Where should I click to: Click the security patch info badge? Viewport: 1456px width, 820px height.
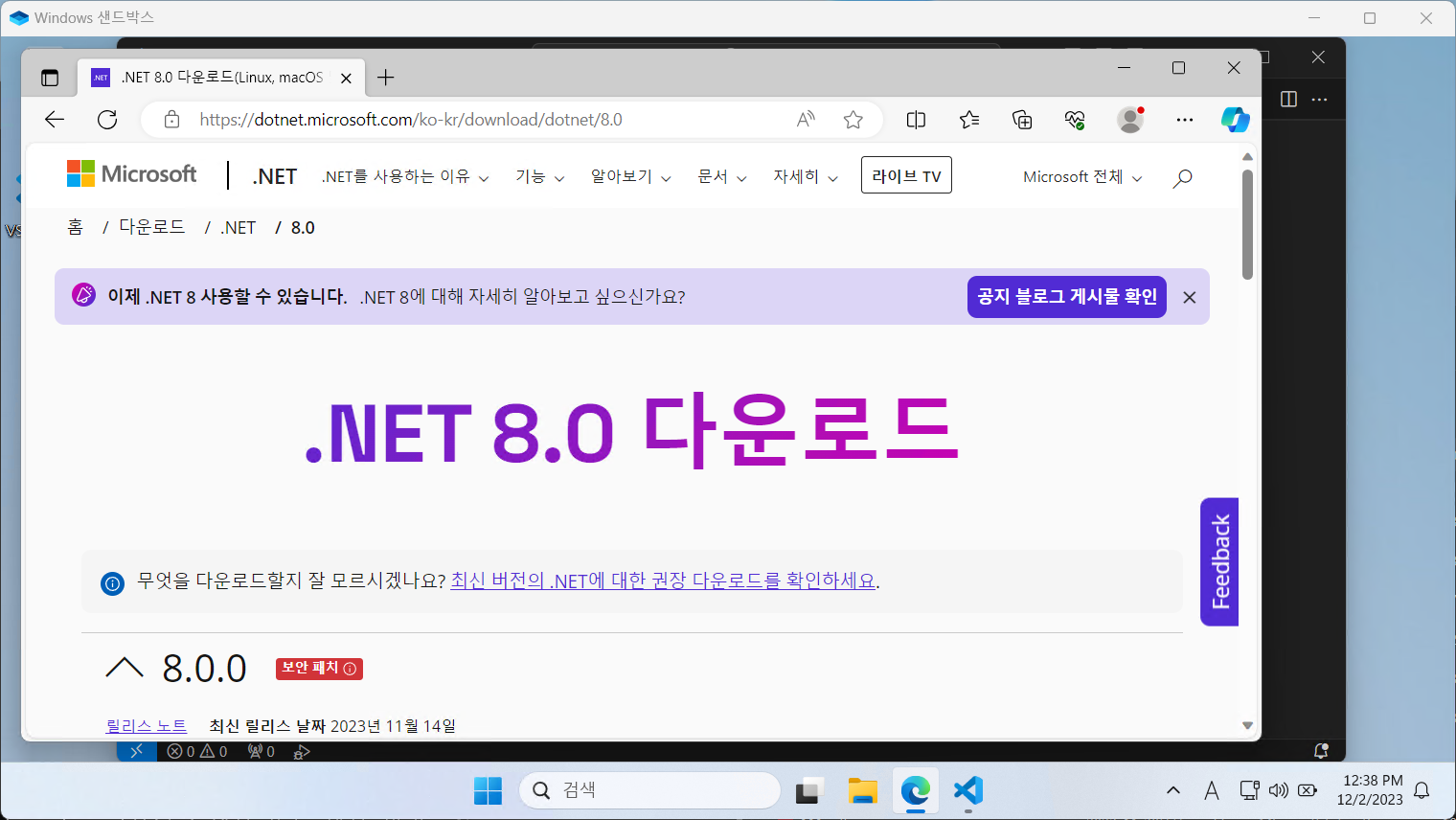tap(319, 669)
